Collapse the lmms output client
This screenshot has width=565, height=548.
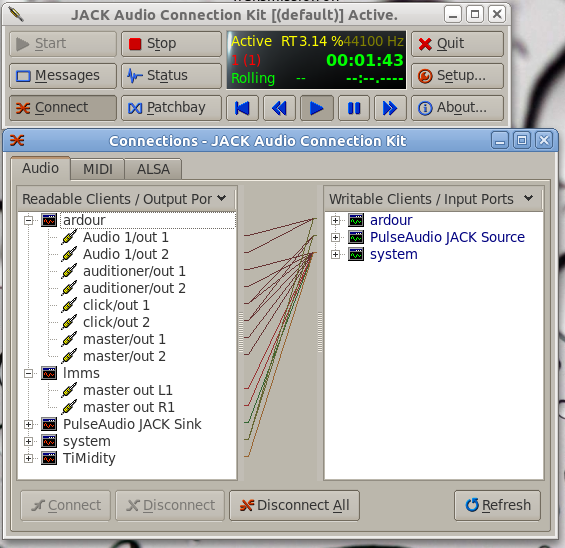click(x=28, y=374)
